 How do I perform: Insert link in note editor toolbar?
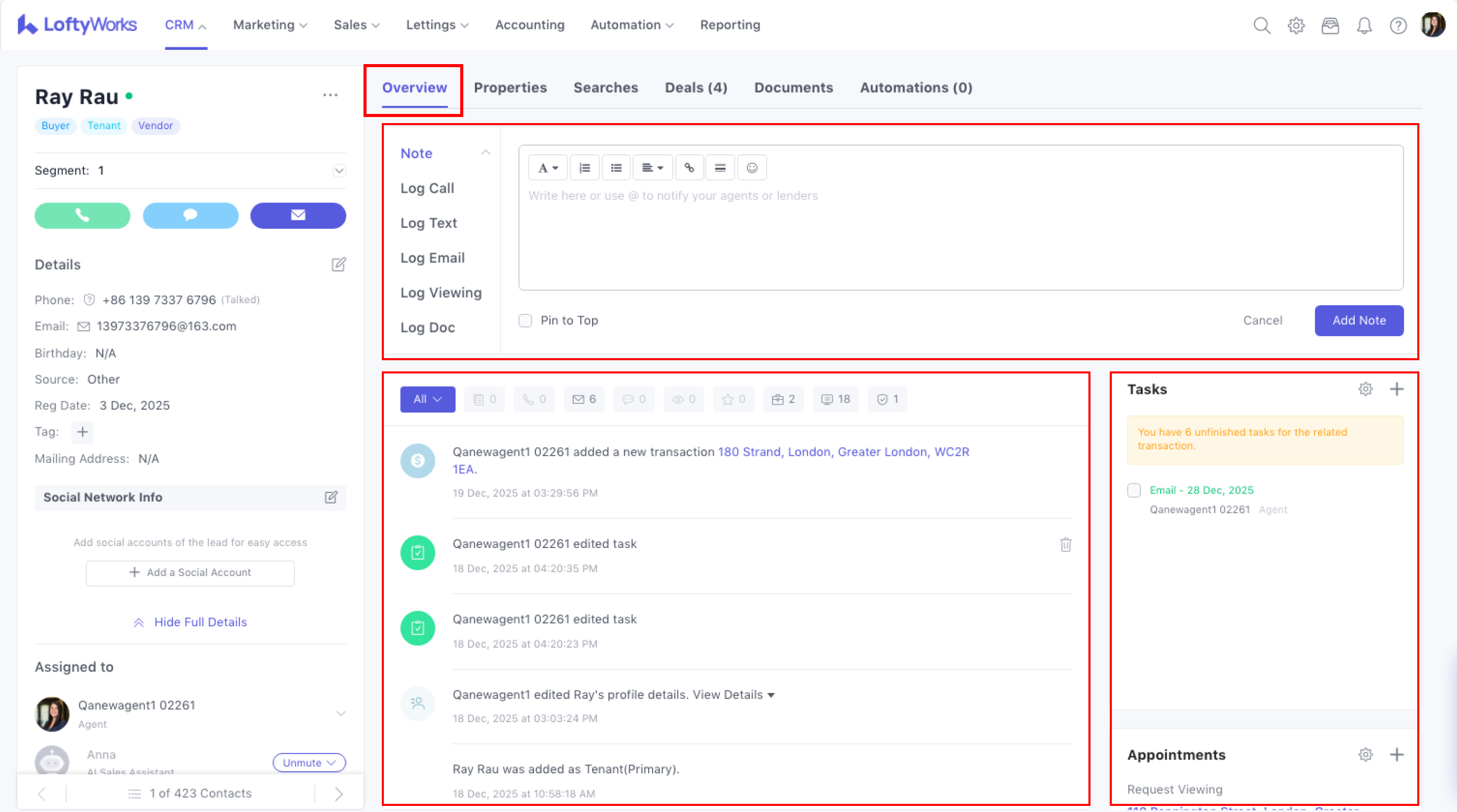689,168
